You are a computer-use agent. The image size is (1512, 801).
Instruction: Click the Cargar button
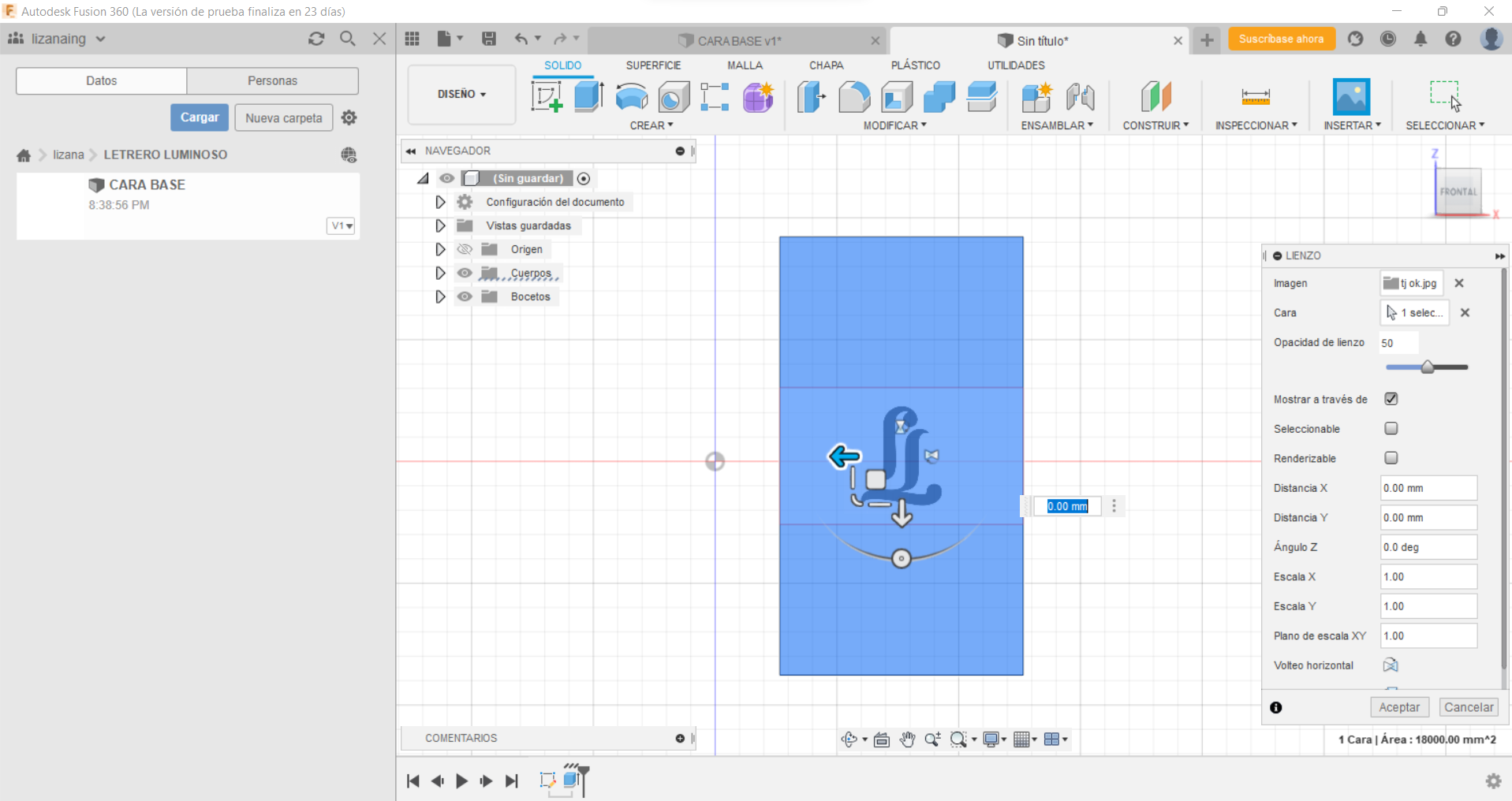click(x=200, y=117)
